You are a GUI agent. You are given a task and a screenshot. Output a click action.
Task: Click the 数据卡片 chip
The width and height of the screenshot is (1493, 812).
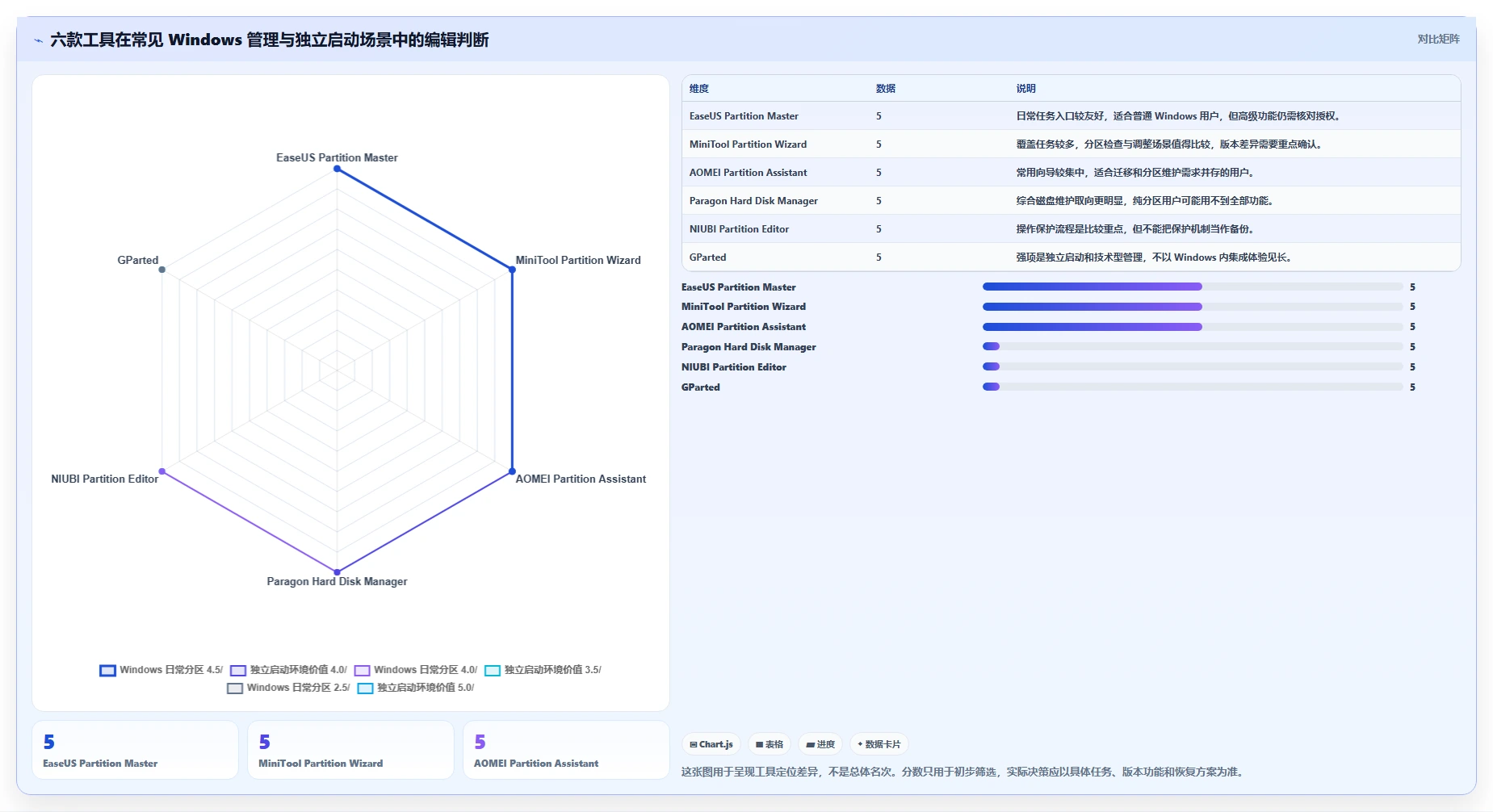[x=879, y=744]
